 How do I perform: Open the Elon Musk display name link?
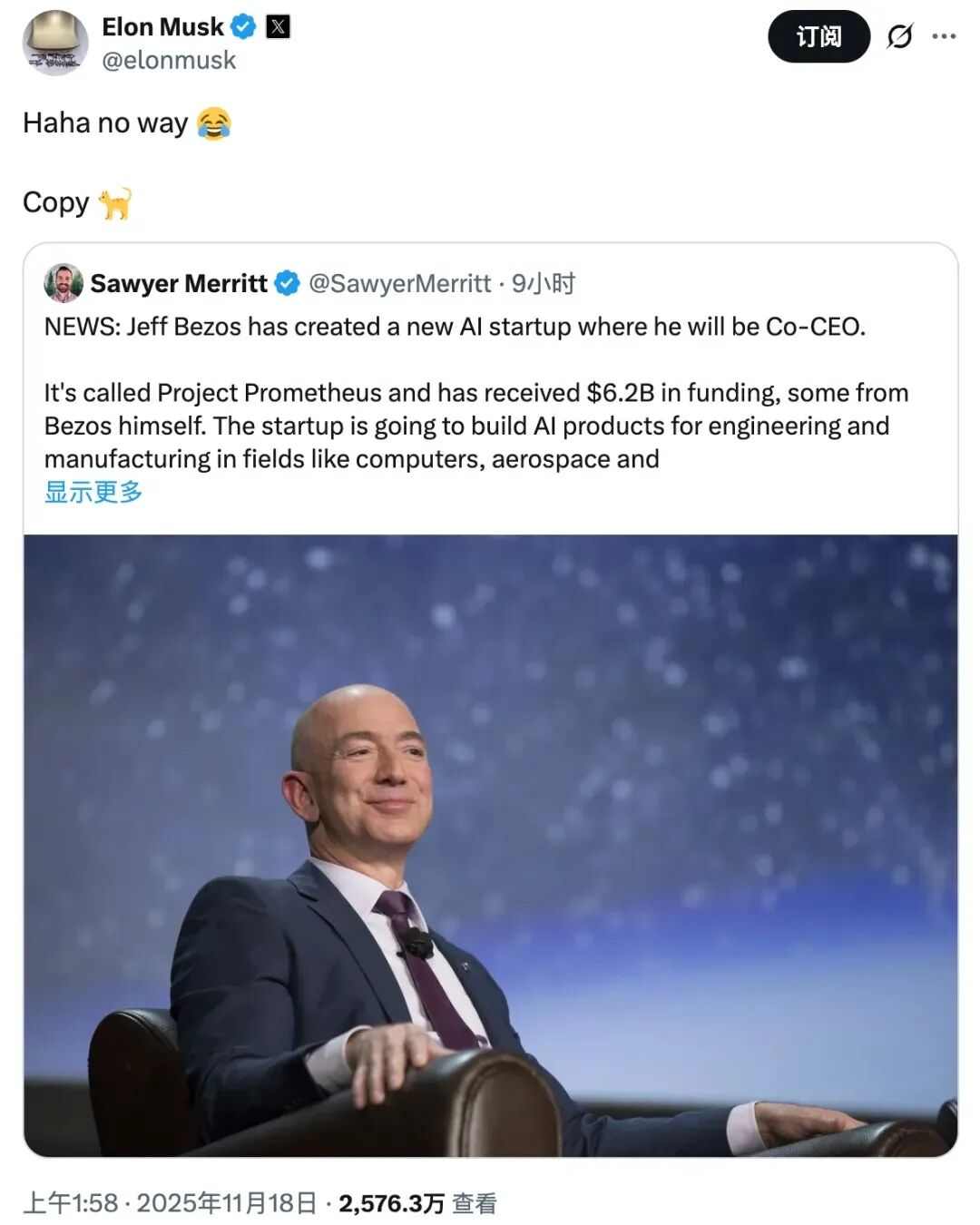(x=162, y=27)
